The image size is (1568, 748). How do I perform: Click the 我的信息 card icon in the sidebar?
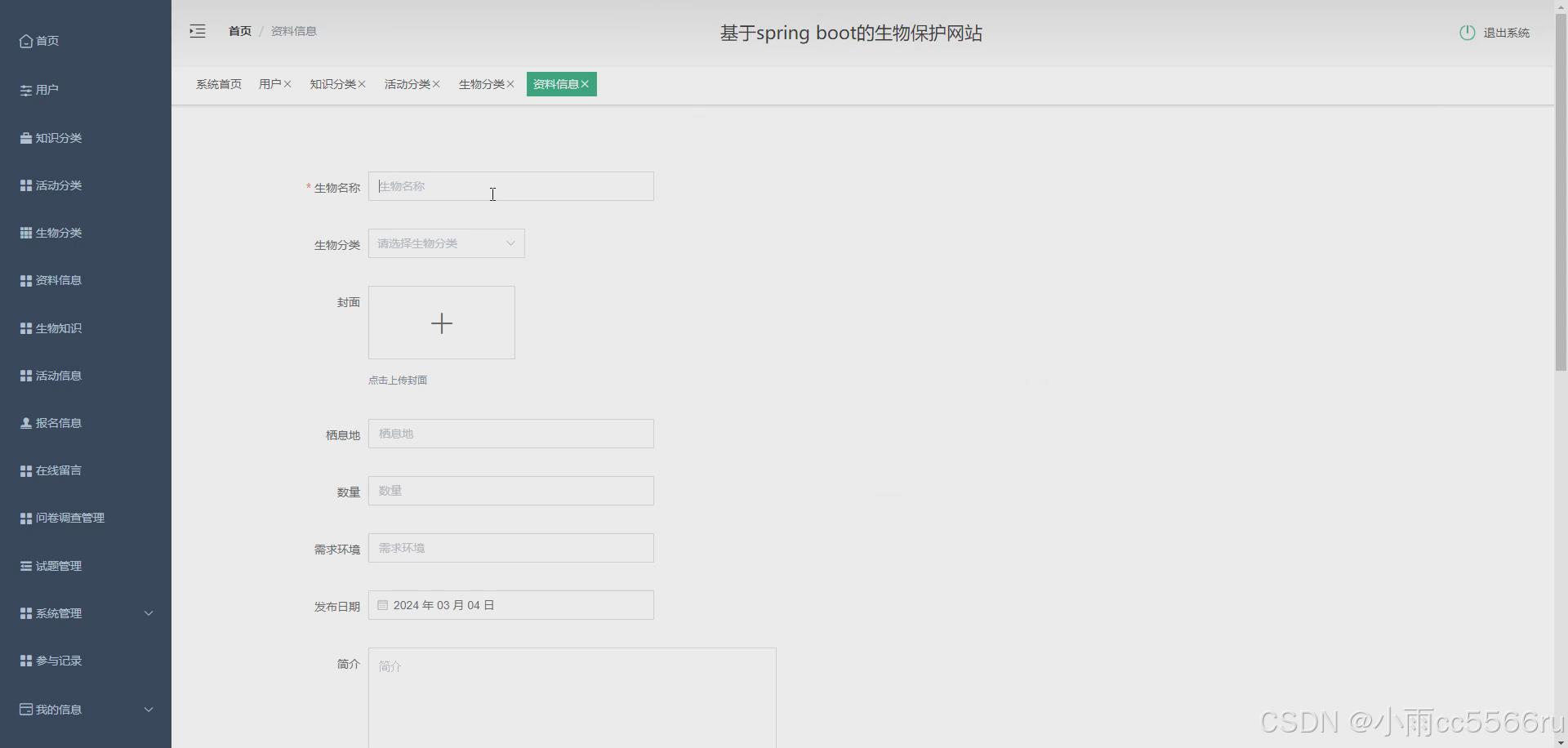pos(26,710)
